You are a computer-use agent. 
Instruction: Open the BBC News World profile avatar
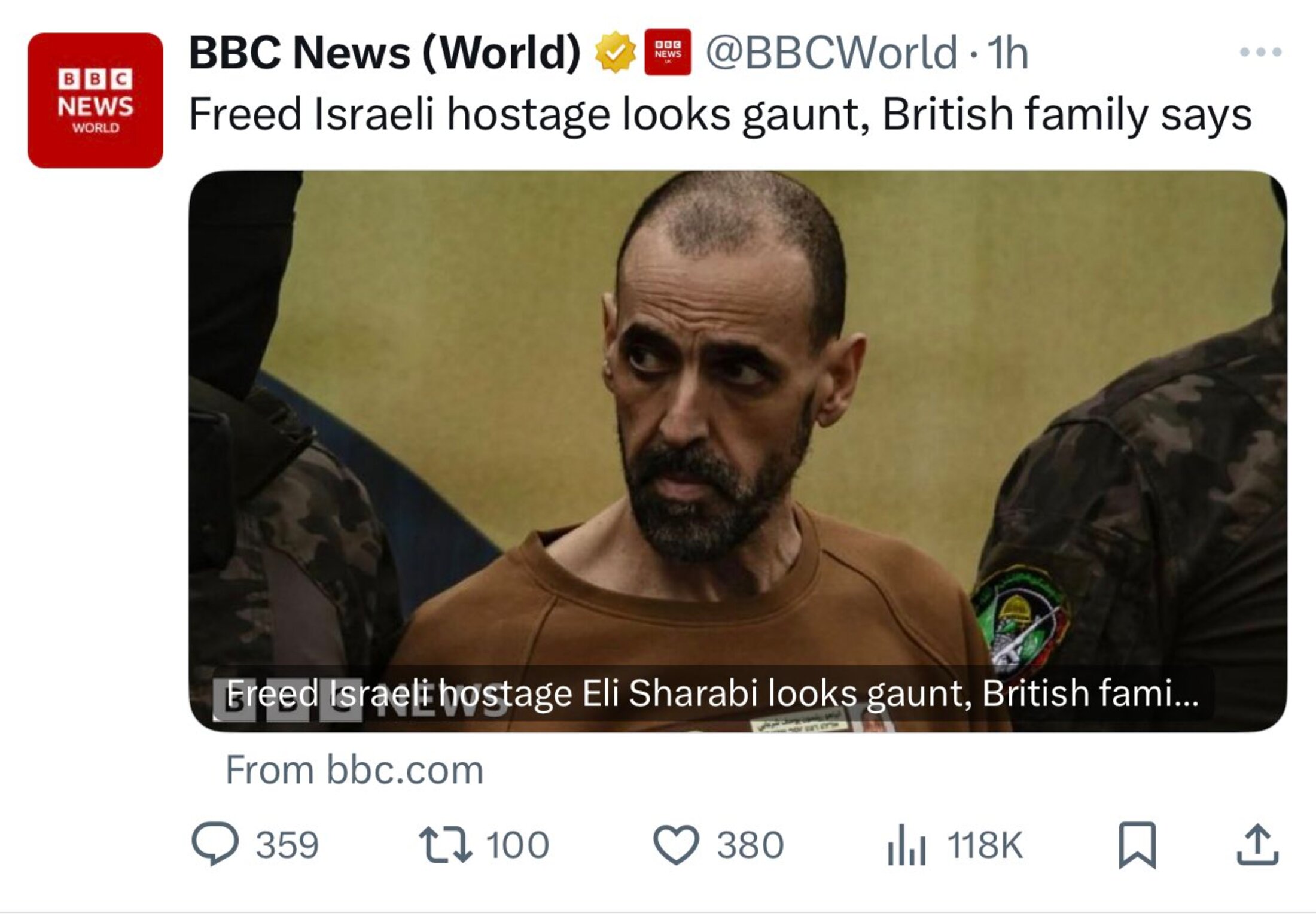pos(95,100)
